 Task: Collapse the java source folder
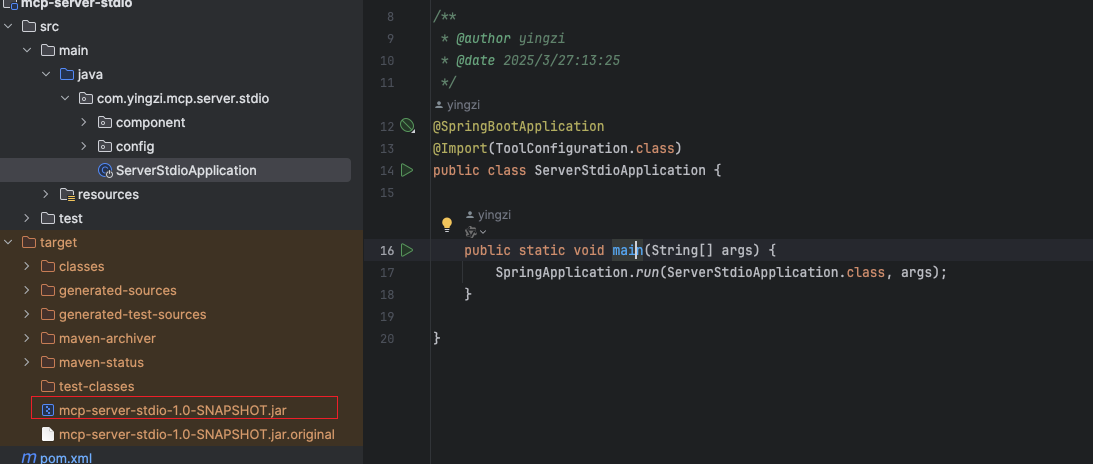point(46,74)
